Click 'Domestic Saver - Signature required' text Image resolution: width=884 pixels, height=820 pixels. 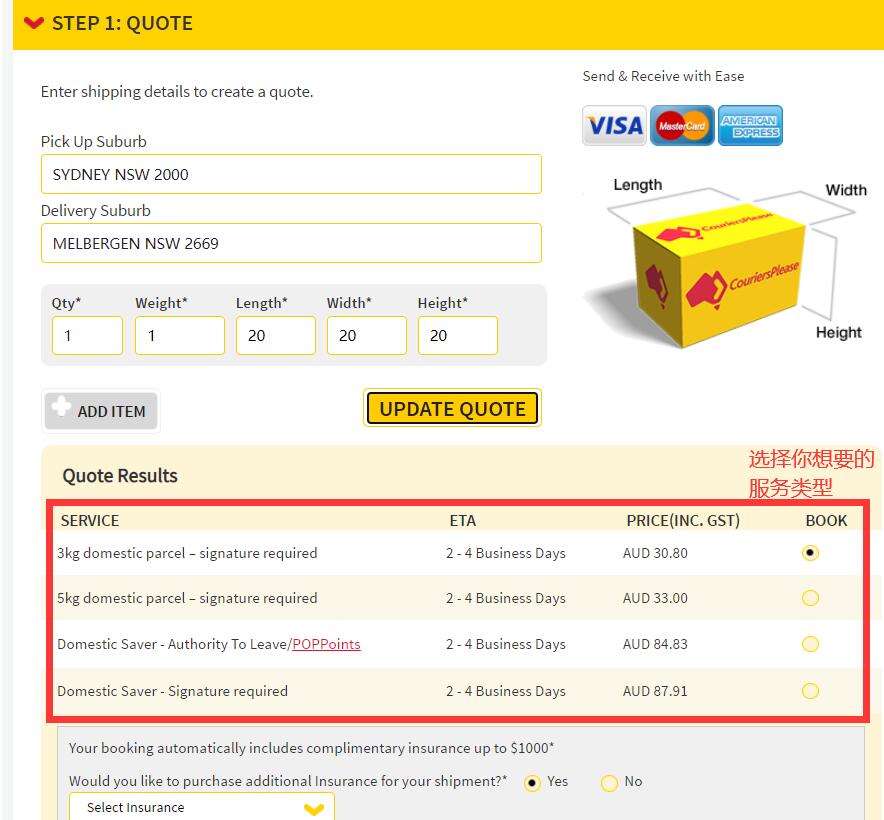tap(173, 691)
